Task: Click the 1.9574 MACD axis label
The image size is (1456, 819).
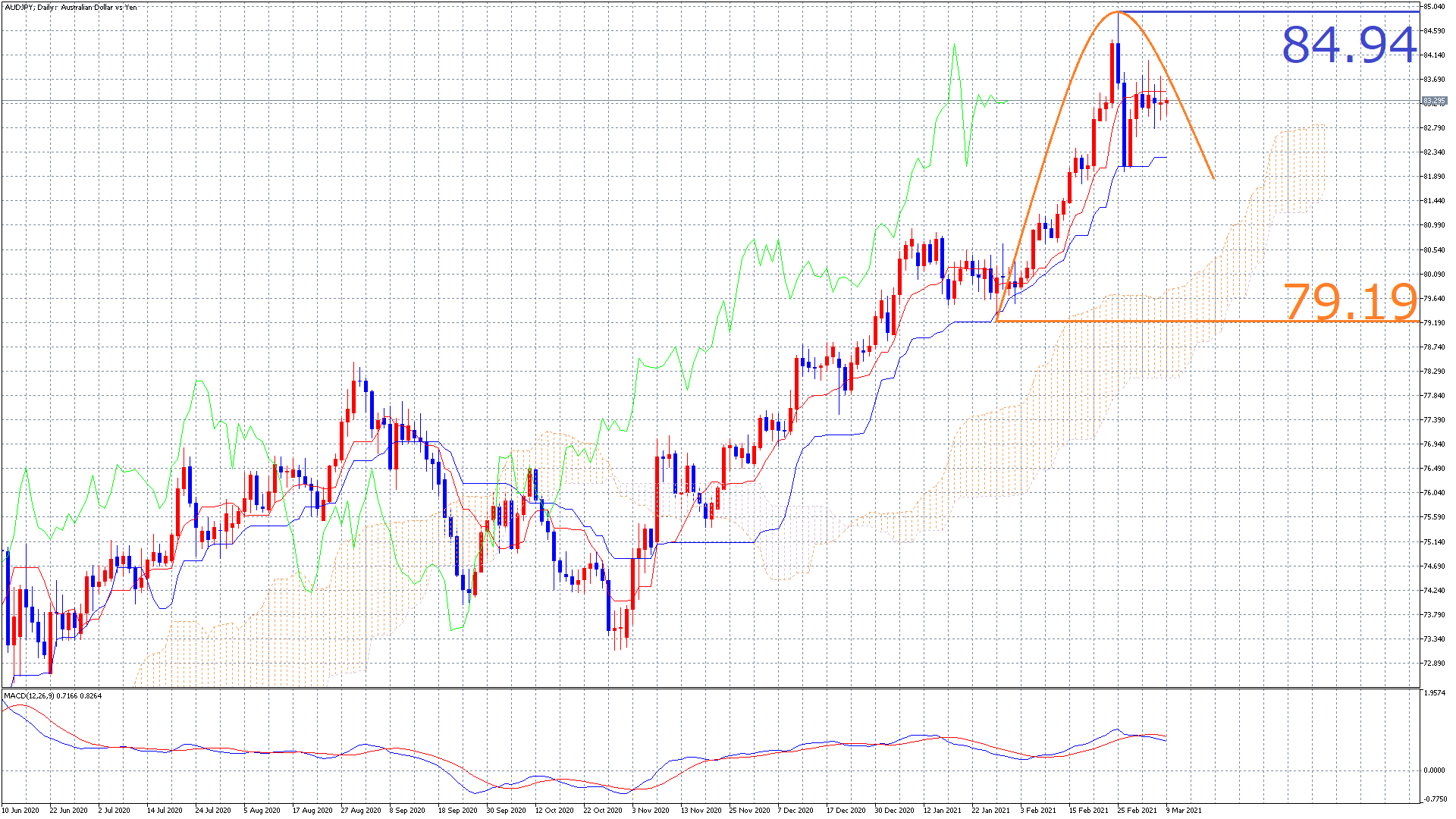Action: [x=1434, y=693]
